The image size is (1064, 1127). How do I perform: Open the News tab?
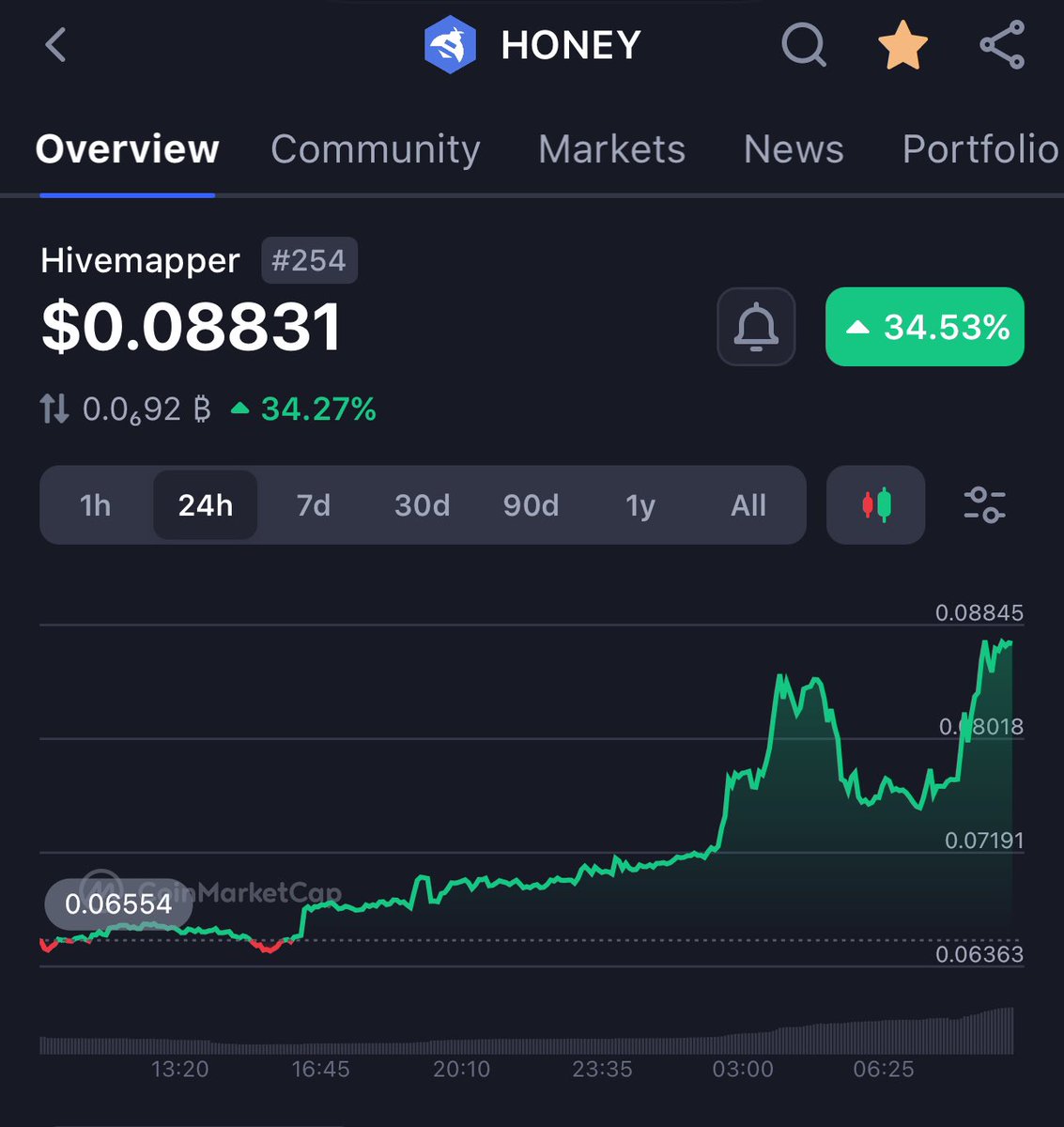click(794, 149)
